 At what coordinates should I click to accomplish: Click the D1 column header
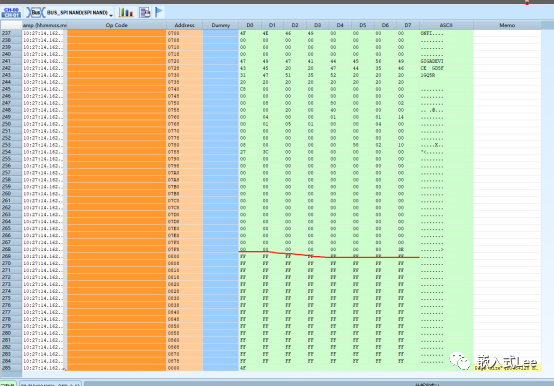pyautogui.click(x=272, y=25)
